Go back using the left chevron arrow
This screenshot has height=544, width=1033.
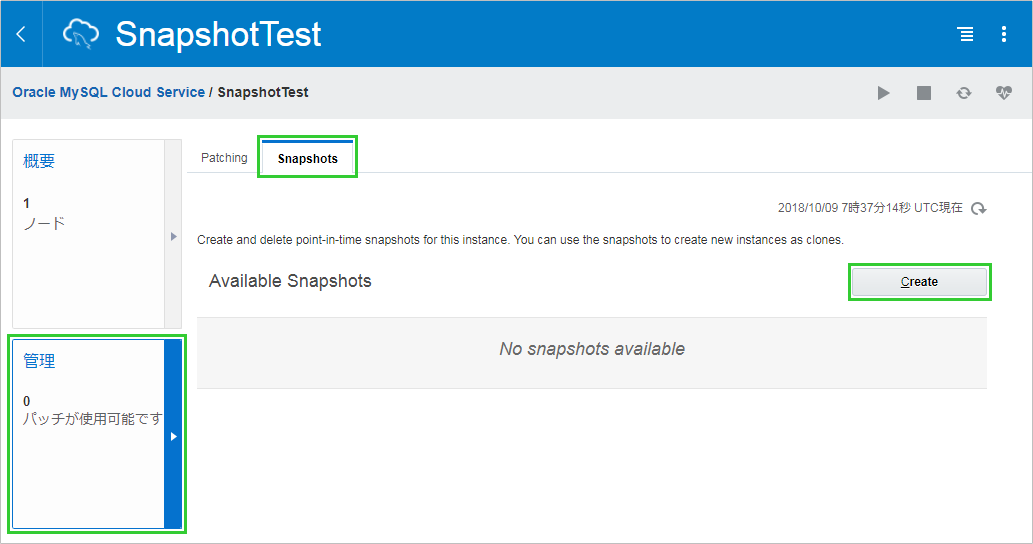click(21, 34)
